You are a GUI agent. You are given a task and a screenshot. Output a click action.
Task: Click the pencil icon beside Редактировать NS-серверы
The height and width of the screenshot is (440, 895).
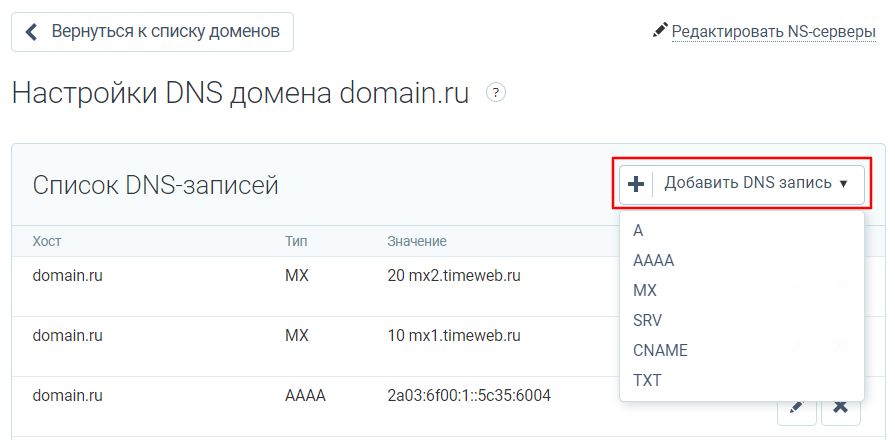pyautogui.click(x=660, y=30)
